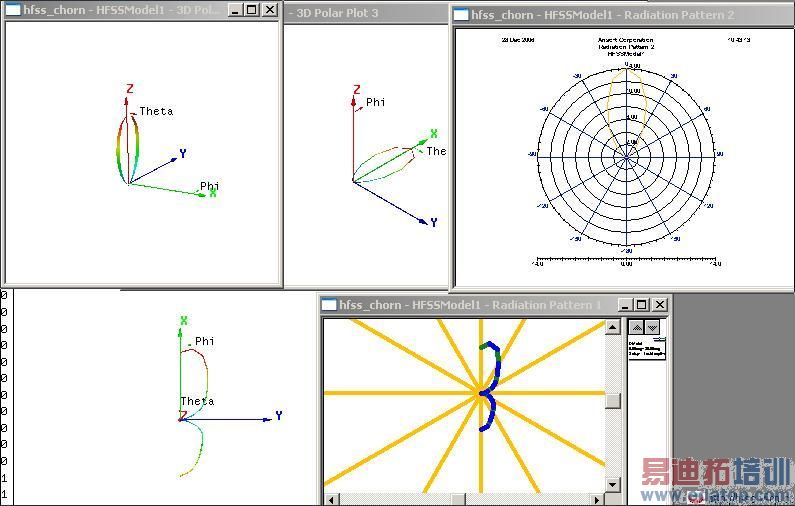Select the legend box in Radiation Pattern 1
This screenshot has width=795, height=506.
[647, 348]
